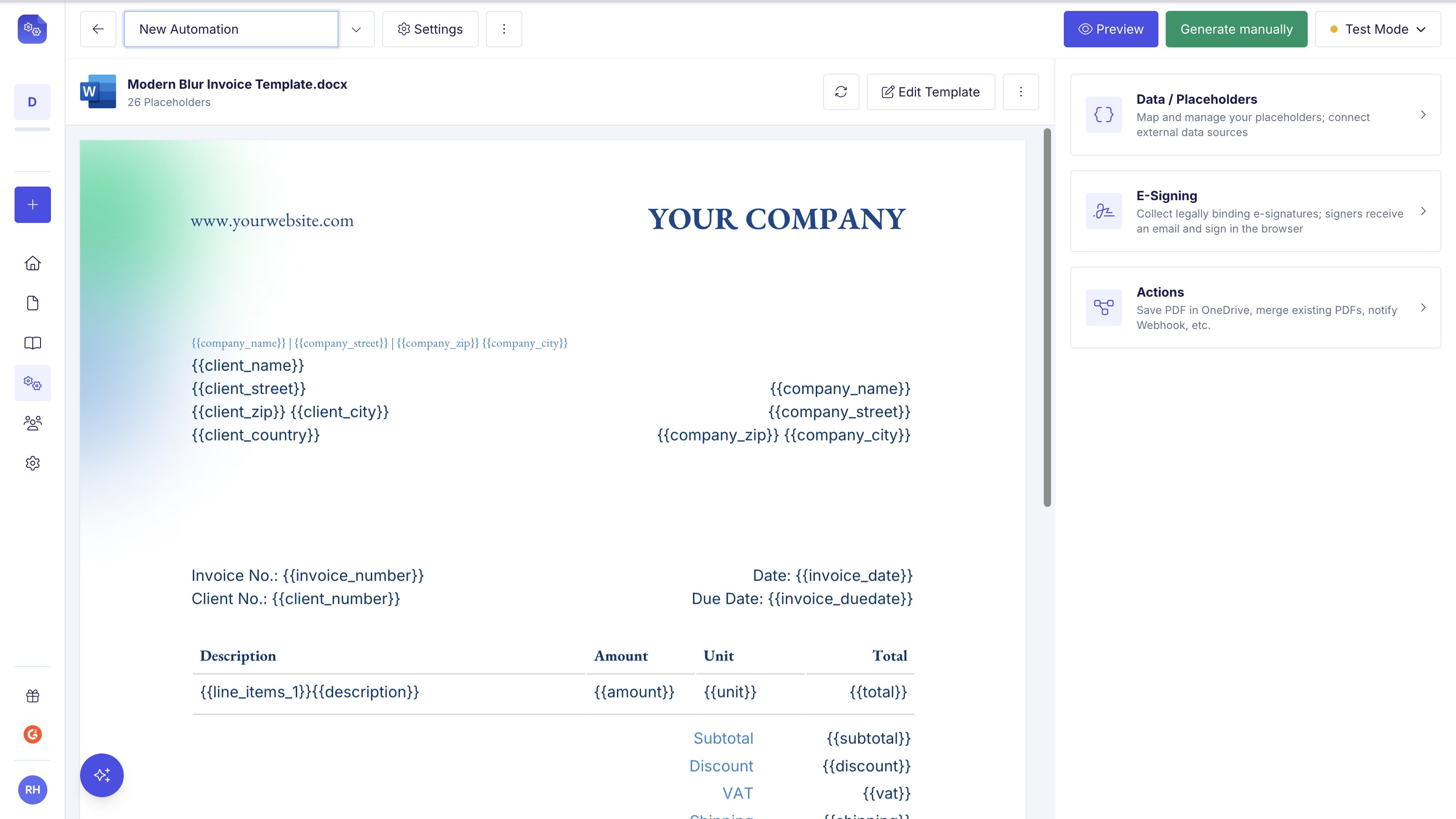The height and width of the screenshot is (819, 1456).
Task: Open automation Settings button
Action: coord(430,29)
